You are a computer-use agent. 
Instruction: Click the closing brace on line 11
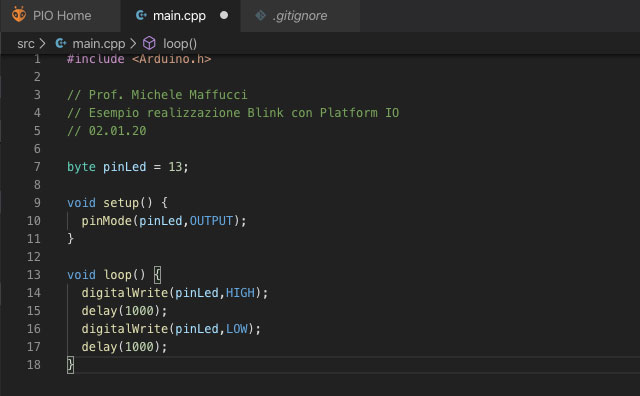click(71, 238)
